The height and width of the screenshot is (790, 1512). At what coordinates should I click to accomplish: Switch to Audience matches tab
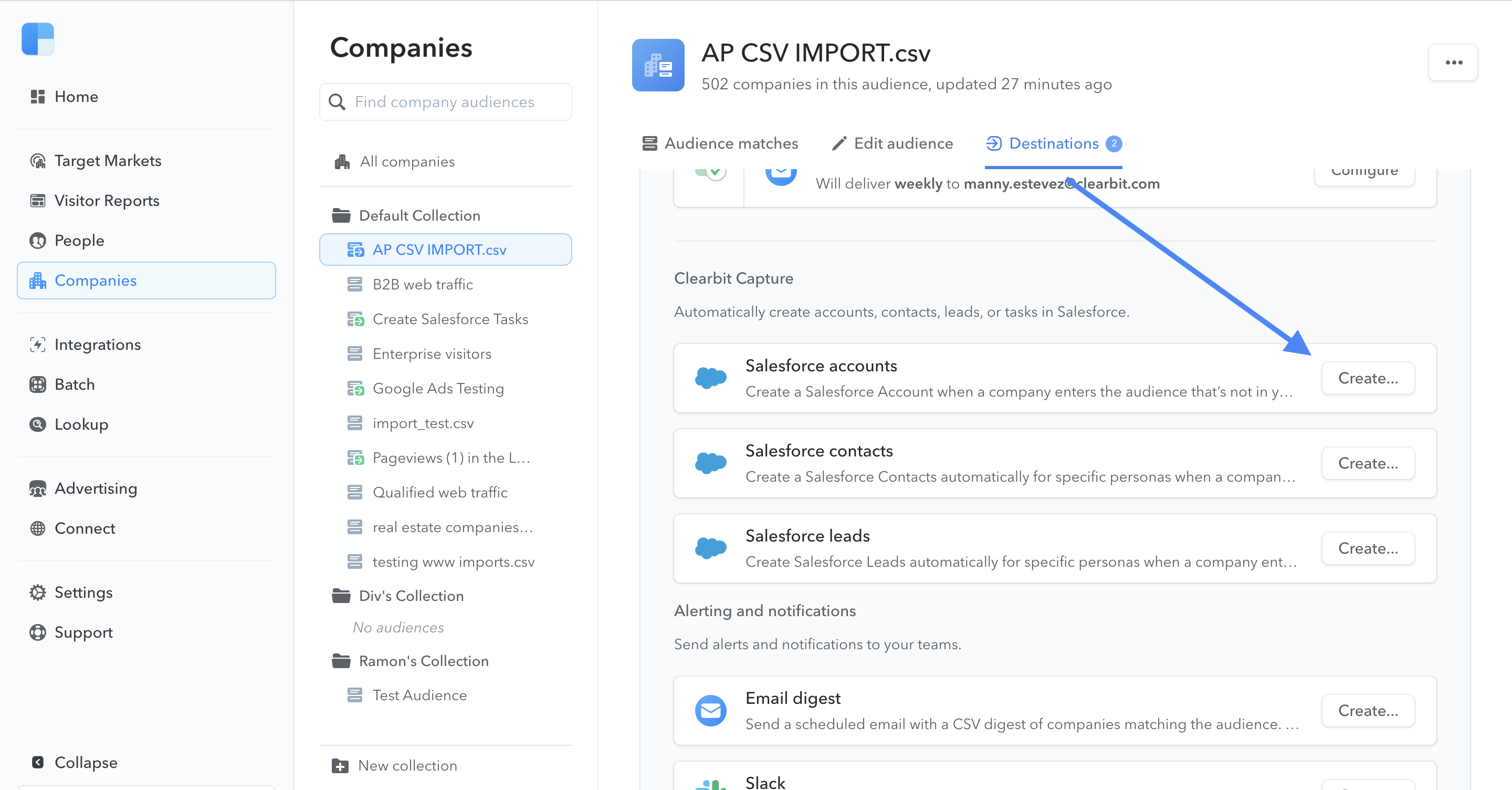720,143
